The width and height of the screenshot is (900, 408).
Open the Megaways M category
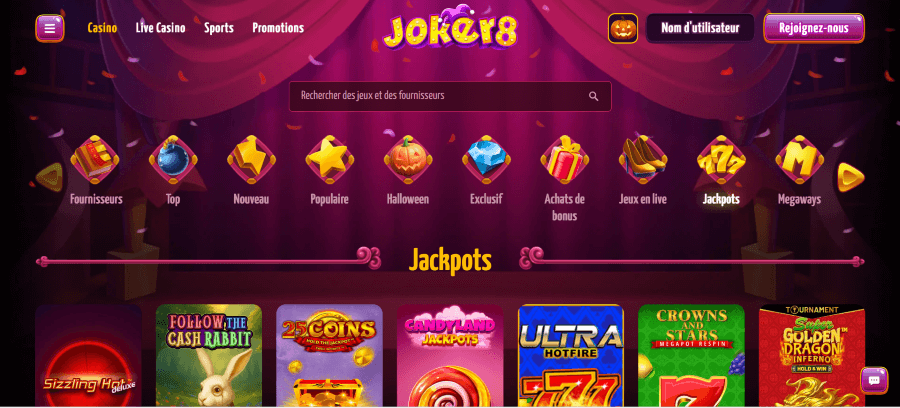click(800, 159)
